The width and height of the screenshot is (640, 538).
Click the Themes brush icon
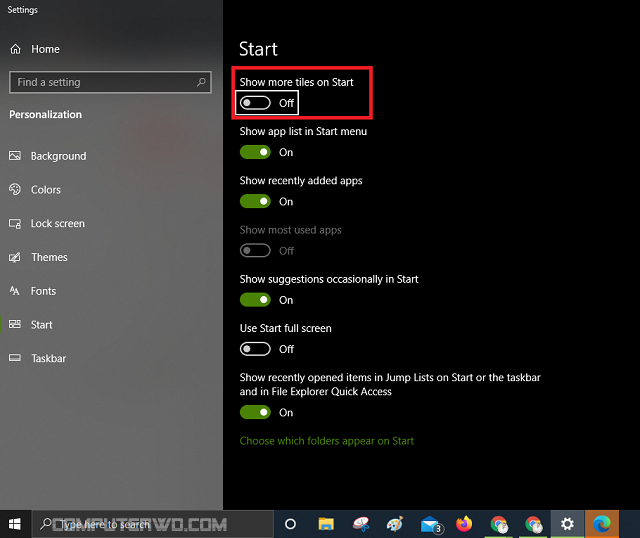pyautogui.click(x=15, y=257)
